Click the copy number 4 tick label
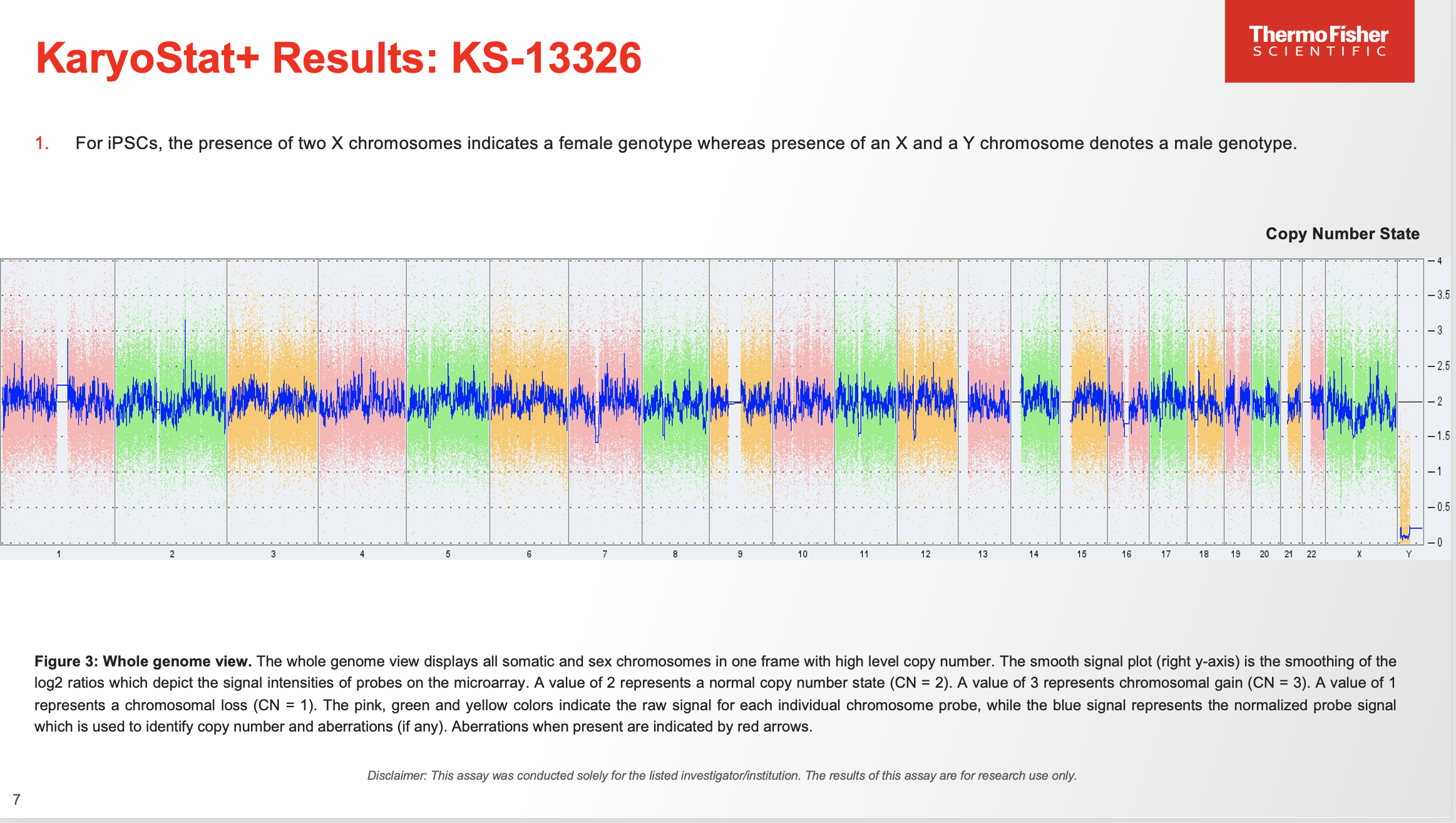The height and width of the screenshot is (823, 1456). tap(1440, 261)
